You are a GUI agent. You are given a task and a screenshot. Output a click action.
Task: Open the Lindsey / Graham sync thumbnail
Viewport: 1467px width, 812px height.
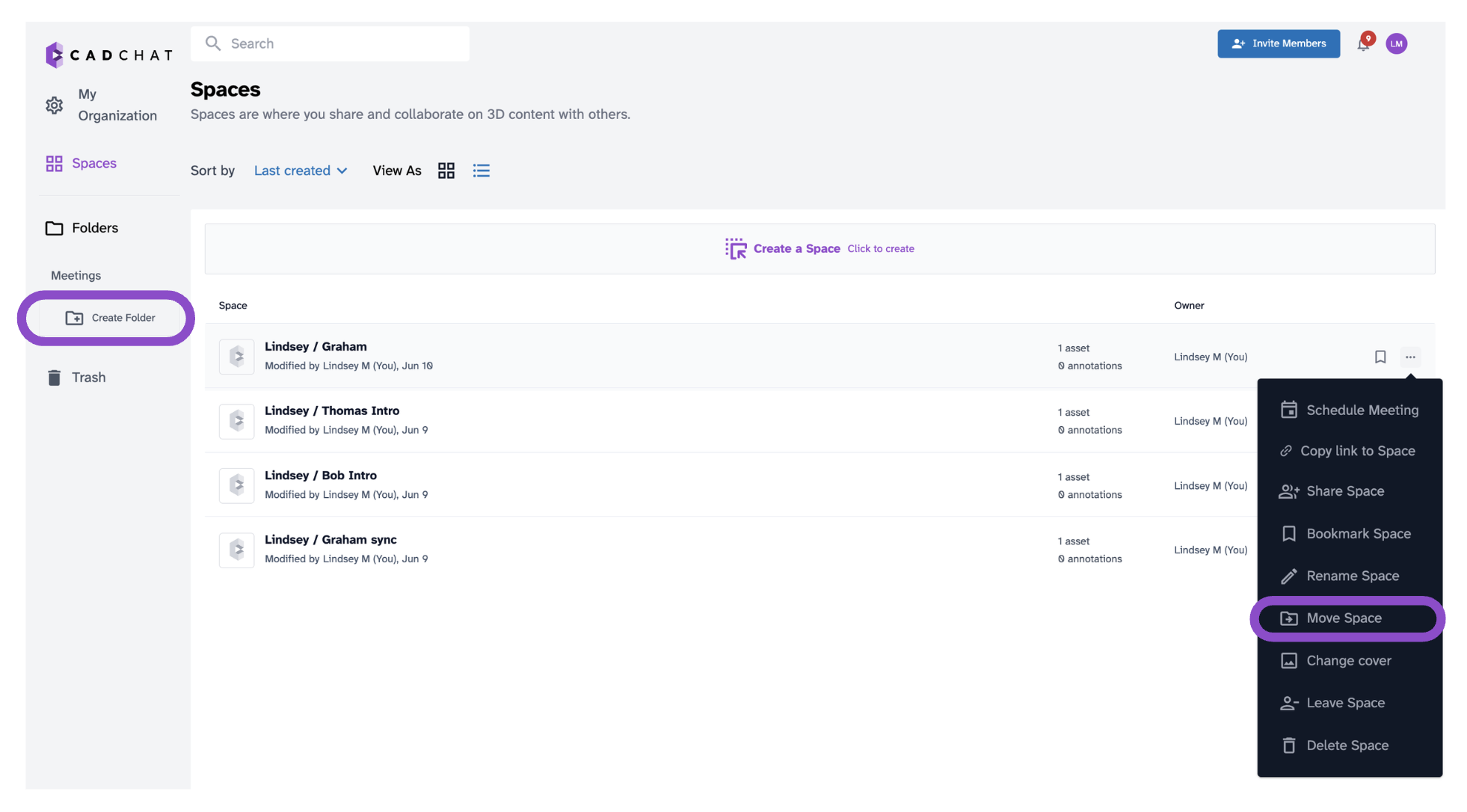click(236, 550)
